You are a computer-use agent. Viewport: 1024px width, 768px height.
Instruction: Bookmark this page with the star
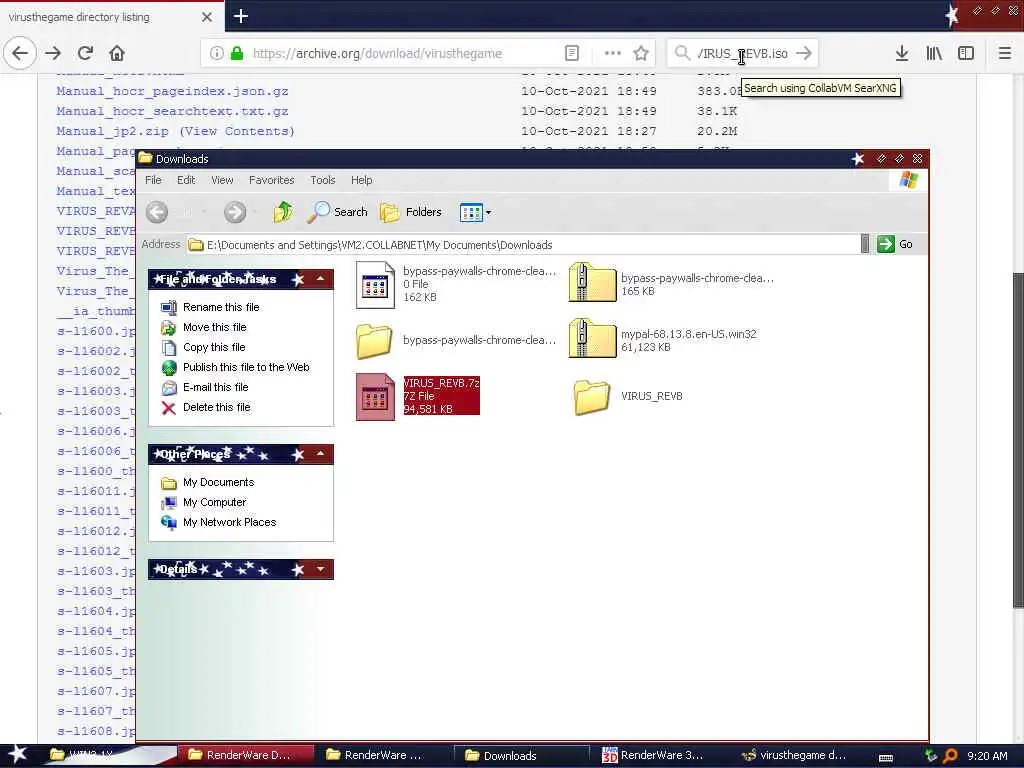641,53
